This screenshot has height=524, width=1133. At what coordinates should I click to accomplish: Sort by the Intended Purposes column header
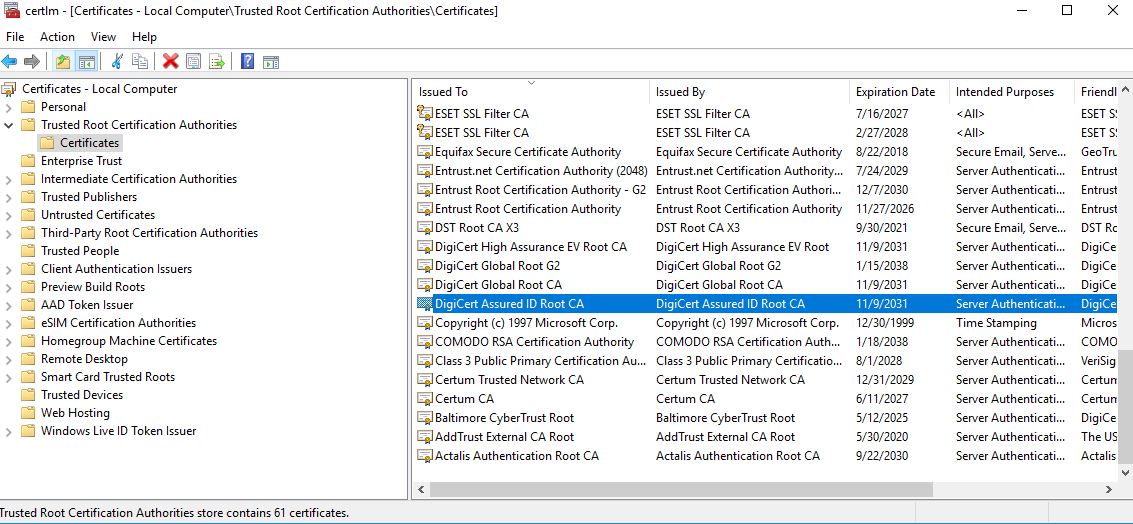click(1012, 92)
